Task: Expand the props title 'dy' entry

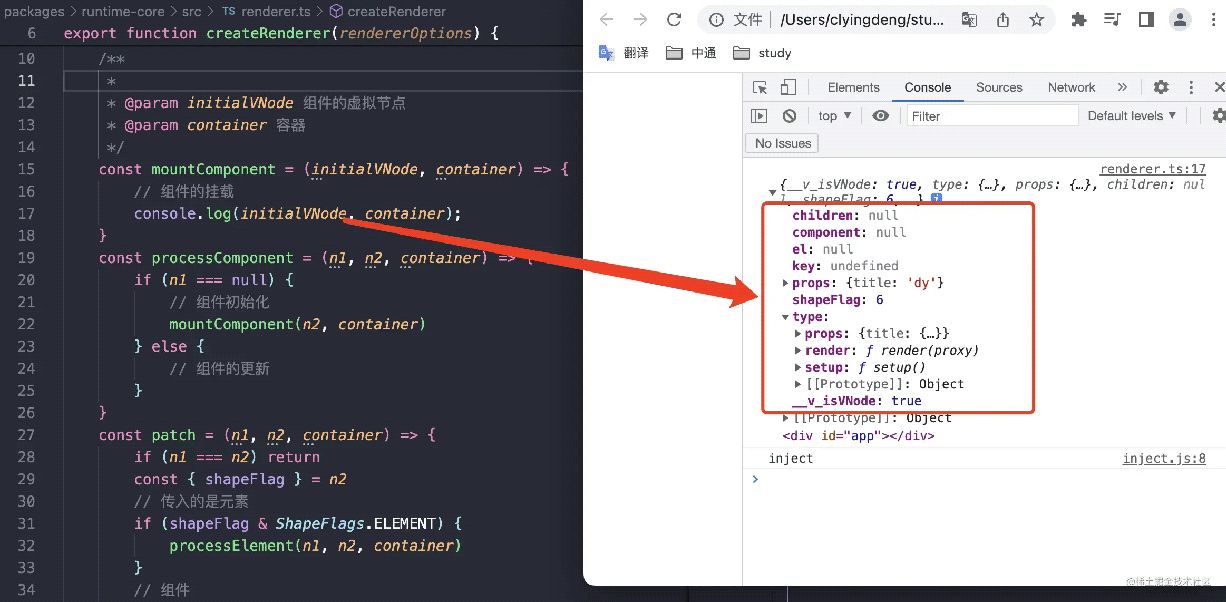Action: (x=785, y=283)
